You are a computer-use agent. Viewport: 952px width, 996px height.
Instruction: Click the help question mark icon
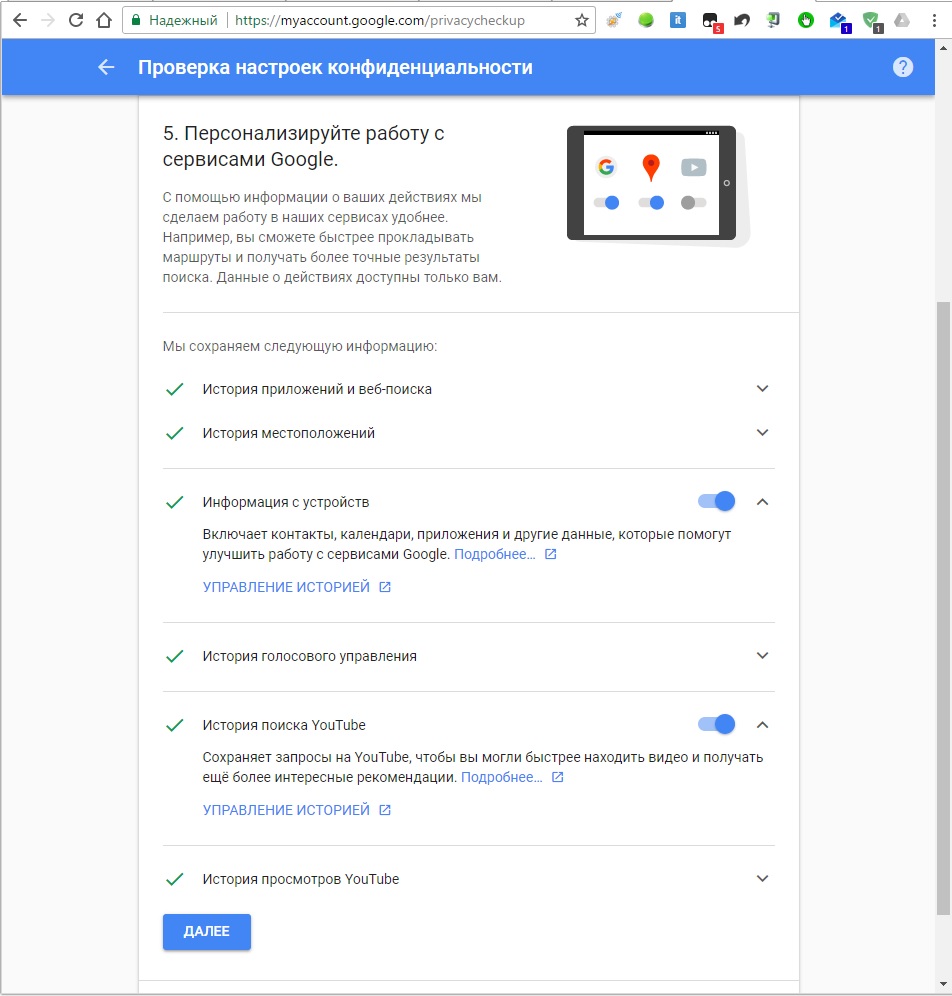(x=903, y=67)
